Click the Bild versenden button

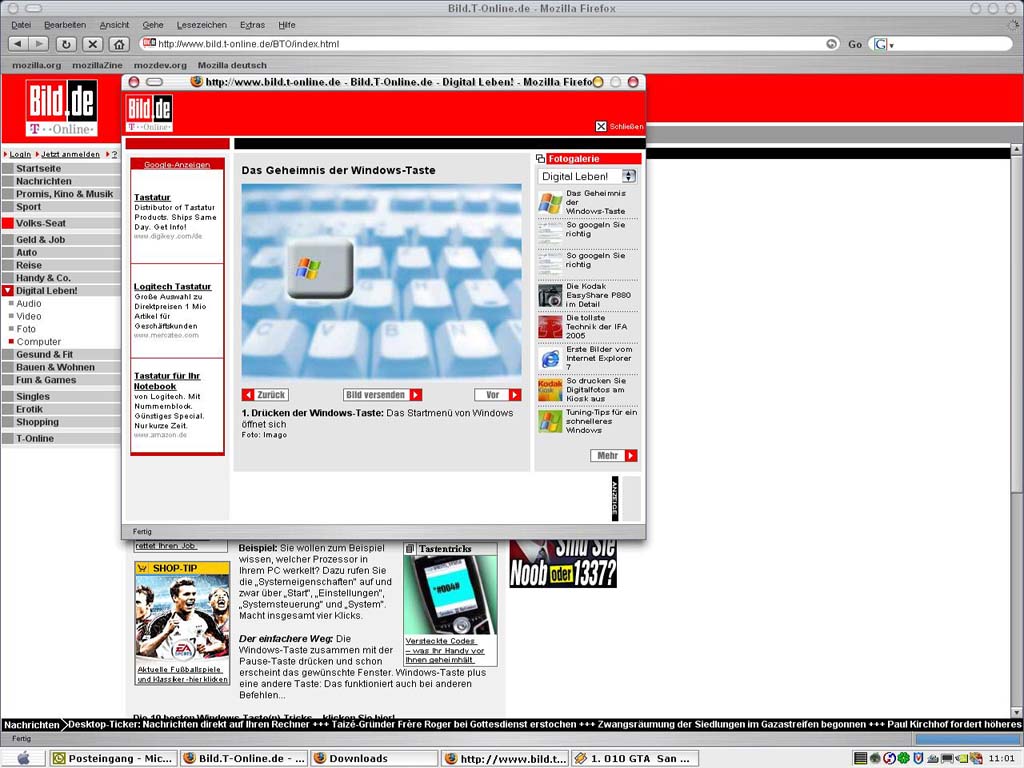383,394
